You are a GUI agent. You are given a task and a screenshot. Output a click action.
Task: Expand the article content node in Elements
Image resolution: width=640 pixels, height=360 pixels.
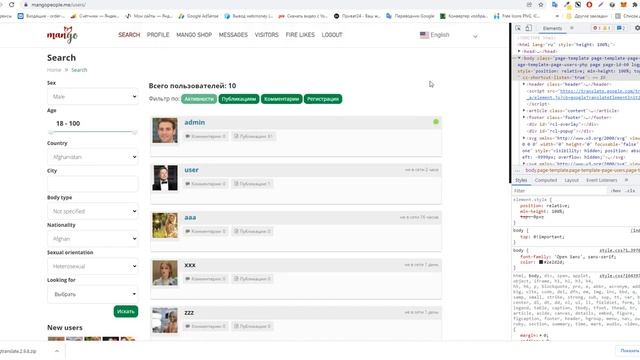pyautogui.click(x=524, y=111)
